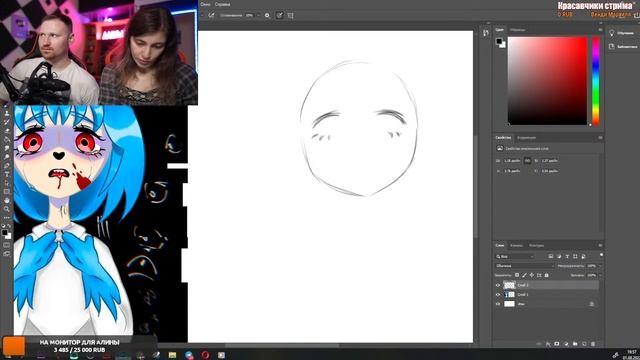Reset default colors in the toolbar

click(3, 226)
